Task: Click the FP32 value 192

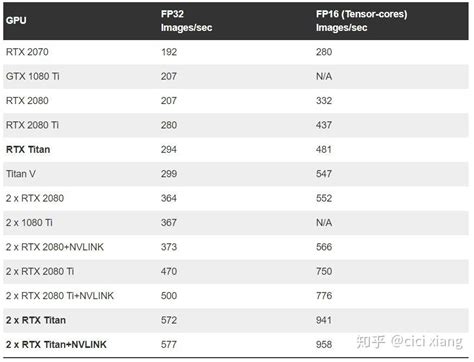Action: 169,52
